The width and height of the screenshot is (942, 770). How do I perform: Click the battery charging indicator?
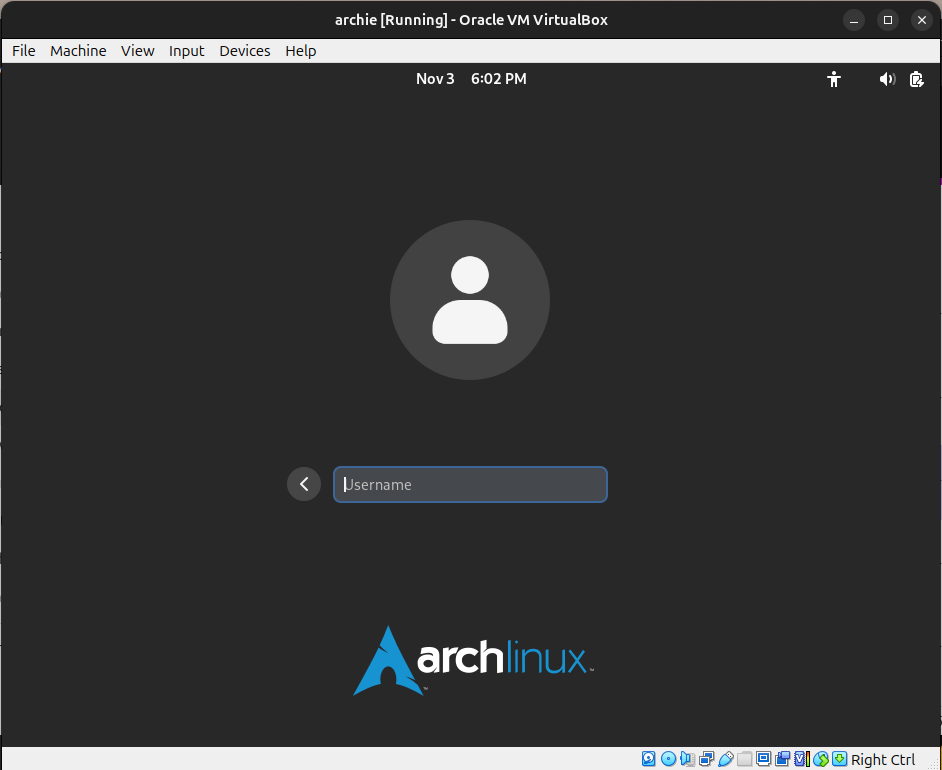(x=916, y=79)
